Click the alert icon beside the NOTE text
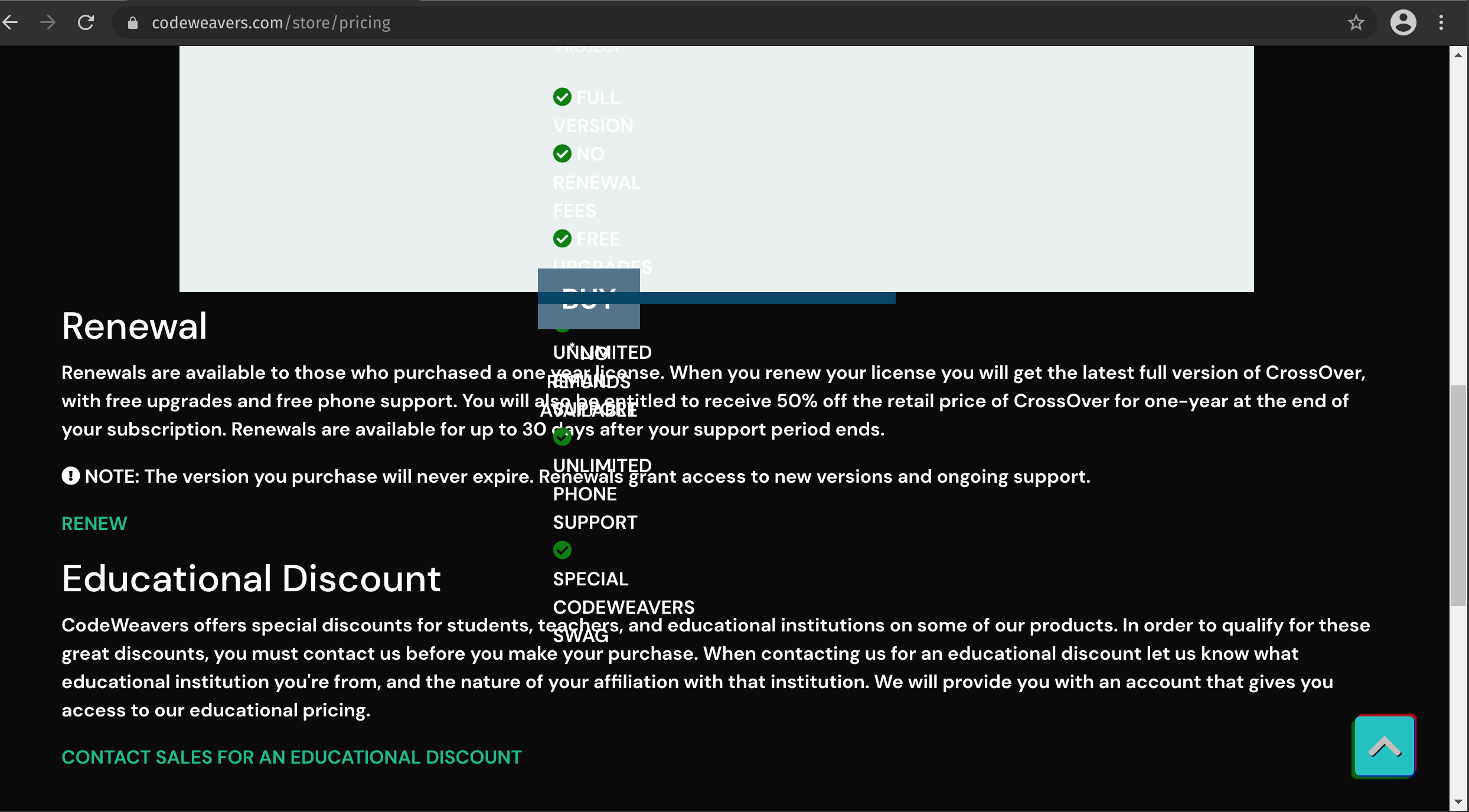Image resolution: width=1469 pixels, height=812 pixels. pyautogui.click(x=71, y=476)
